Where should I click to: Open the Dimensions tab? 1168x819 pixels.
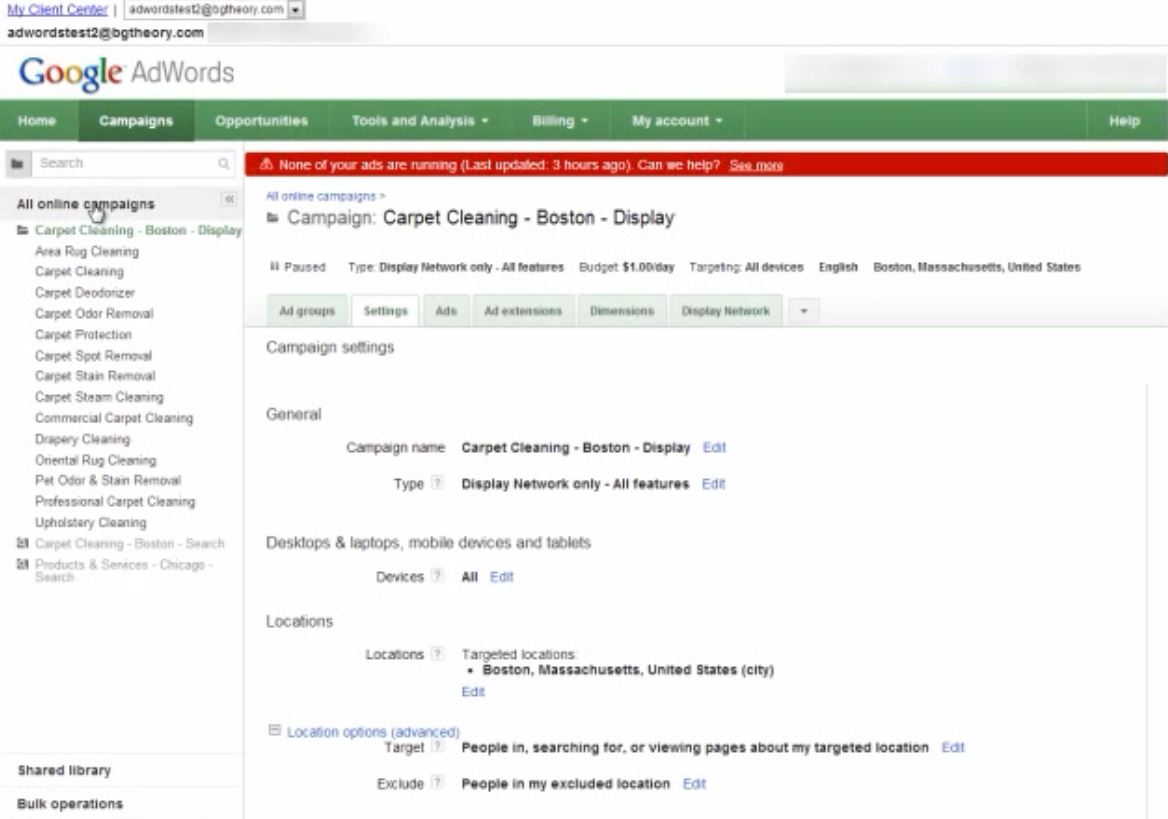click(x=621, y=311)
